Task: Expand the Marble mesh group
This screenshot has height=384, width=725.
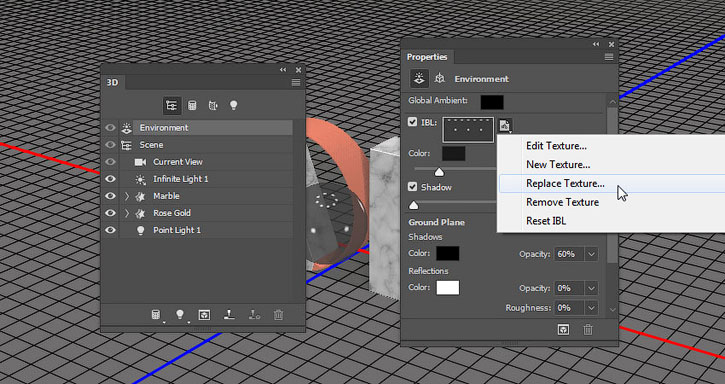Action: click(x=127, y=196)
